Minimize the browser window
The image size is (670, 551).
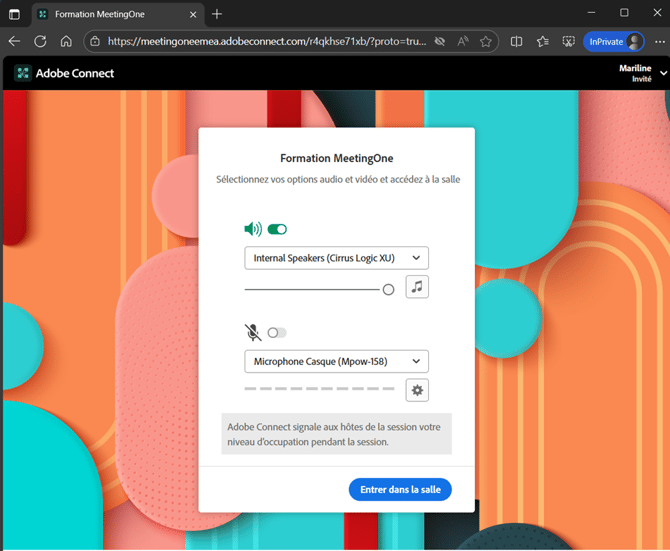pos(591,13)
